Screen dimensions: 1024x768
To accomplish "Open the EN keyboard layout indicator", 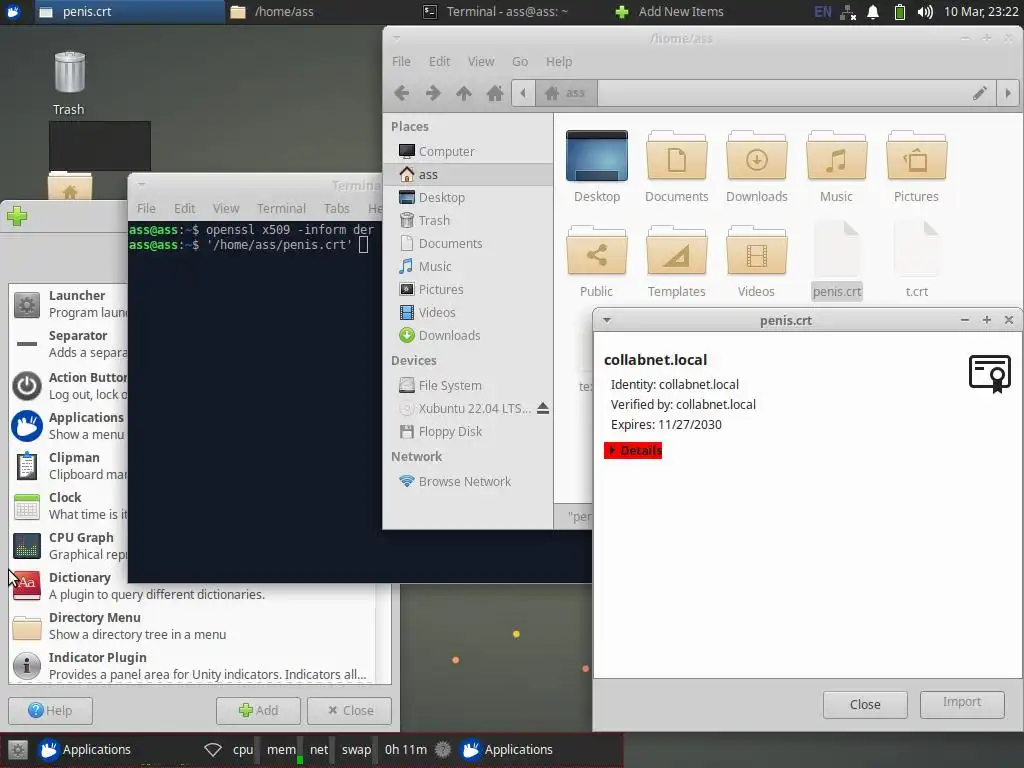I will tap(823, 12).
